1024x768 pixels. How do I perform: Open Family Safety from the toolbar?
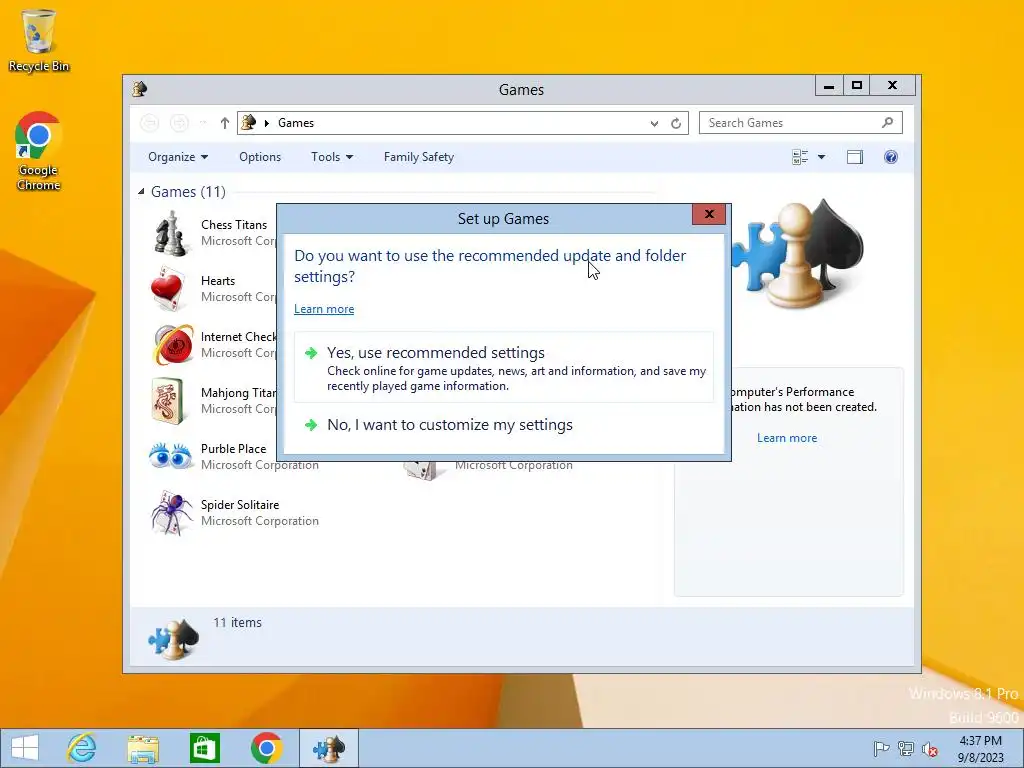click(419, 157)
